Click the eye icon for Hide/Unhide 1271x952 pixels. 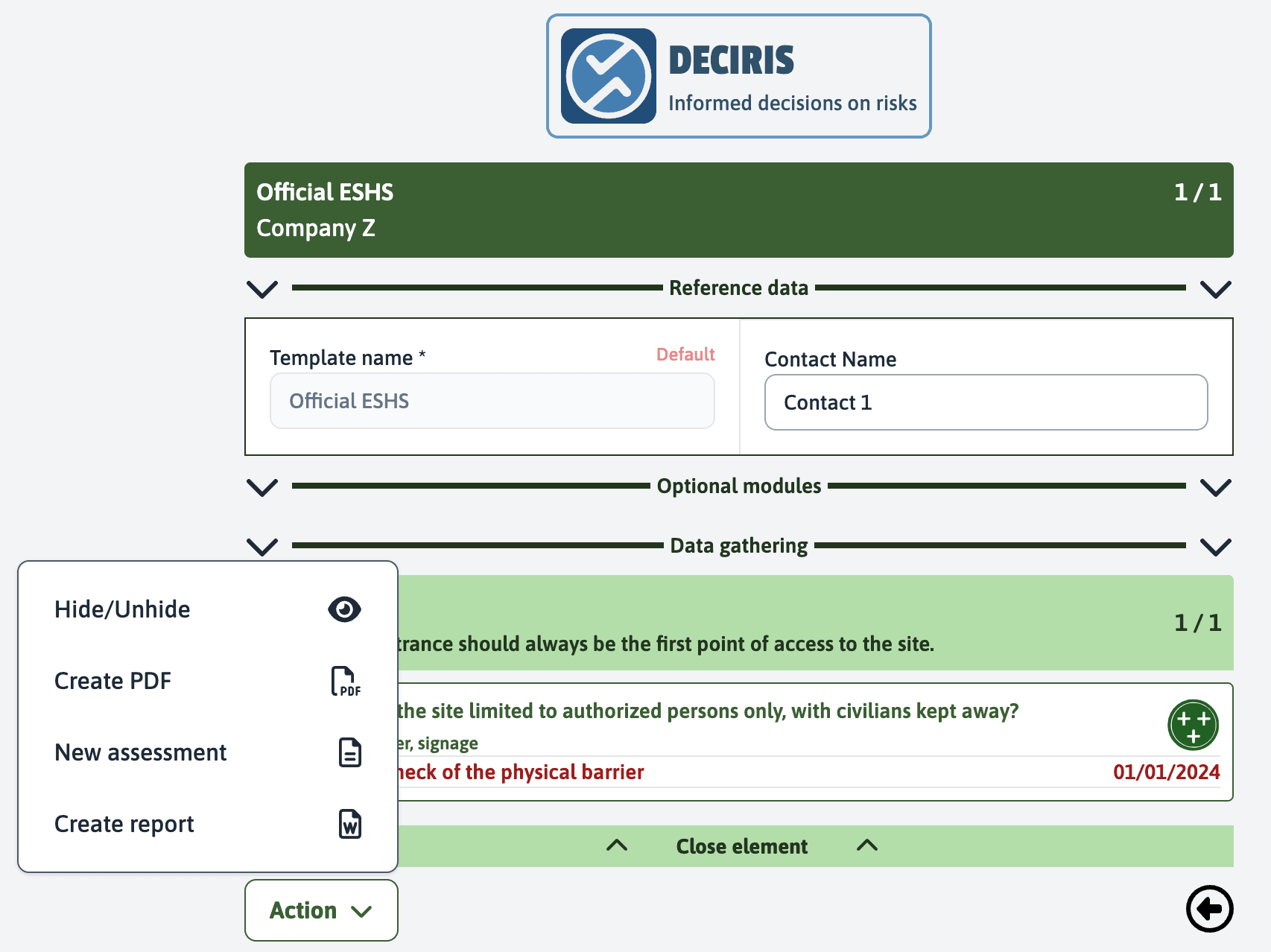click(x=344, y=609)
